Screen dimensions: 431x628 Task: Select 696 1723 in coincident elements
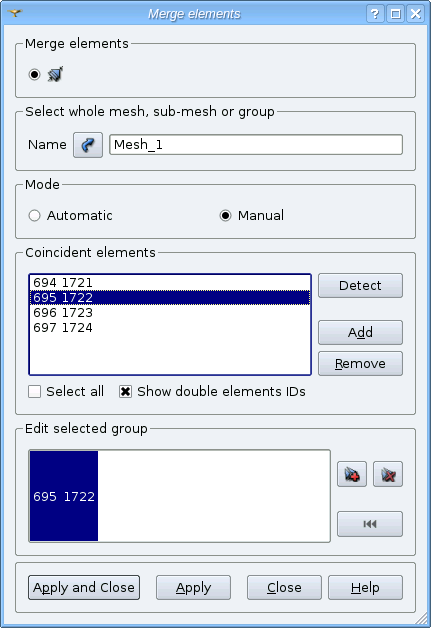click(x=170, y=313)
